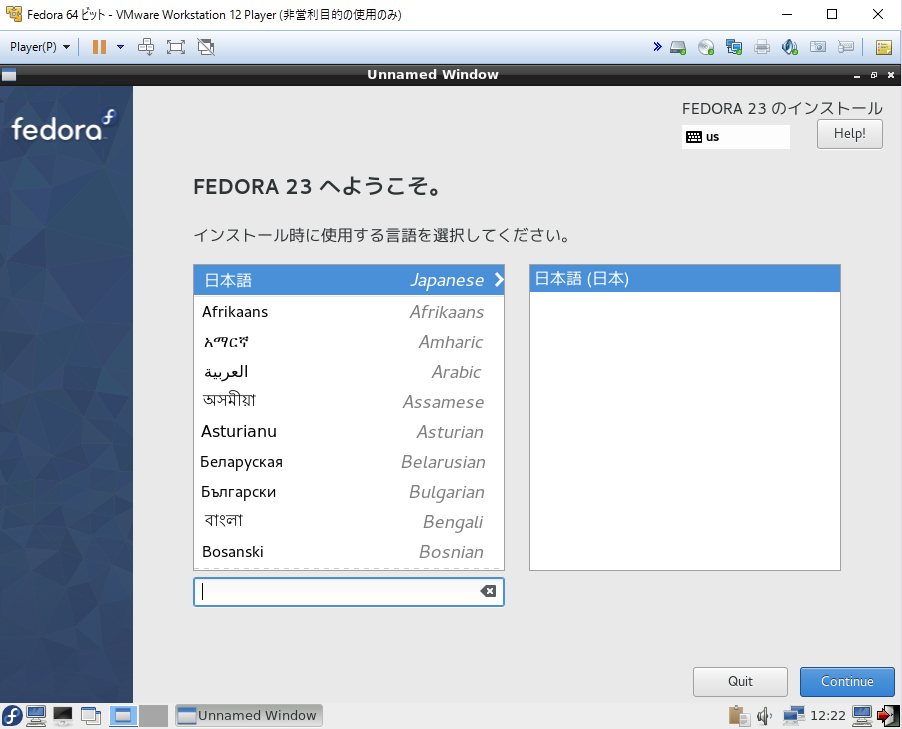Choose 日本語 (日本) locale in right list
902x729 pixels.
685,278
